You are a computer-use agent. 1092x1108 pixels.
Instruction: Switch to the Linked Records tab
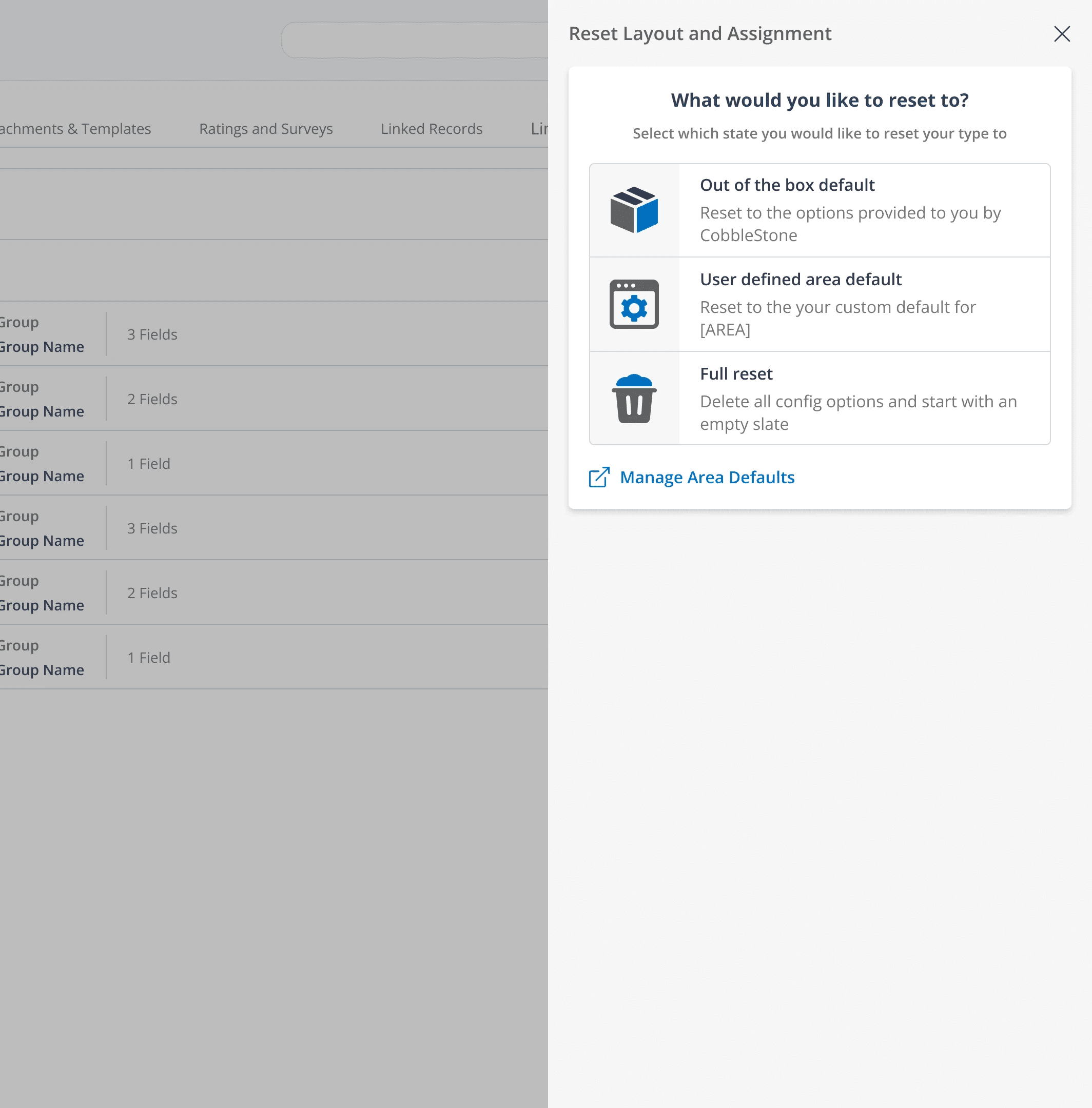[x=431, y=129]
